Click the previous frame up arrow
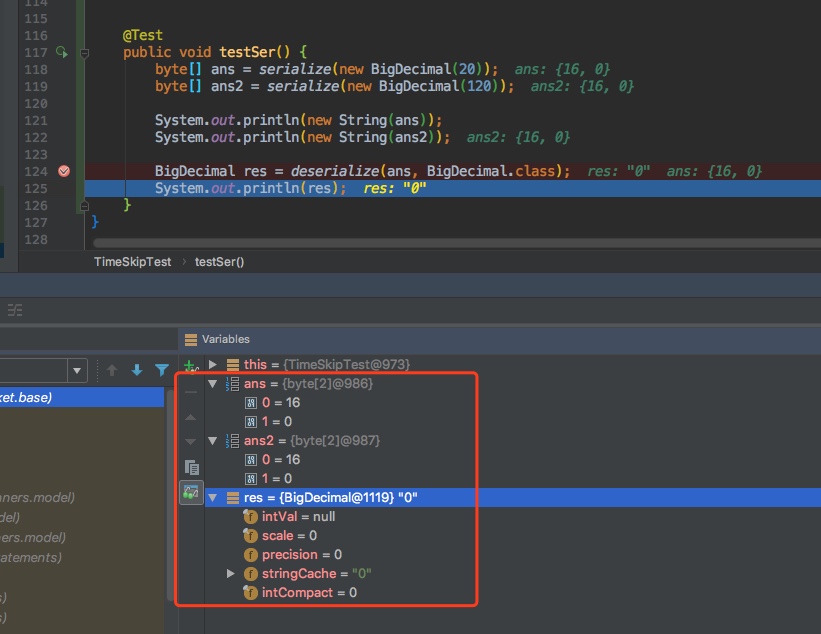 (112, 370)
